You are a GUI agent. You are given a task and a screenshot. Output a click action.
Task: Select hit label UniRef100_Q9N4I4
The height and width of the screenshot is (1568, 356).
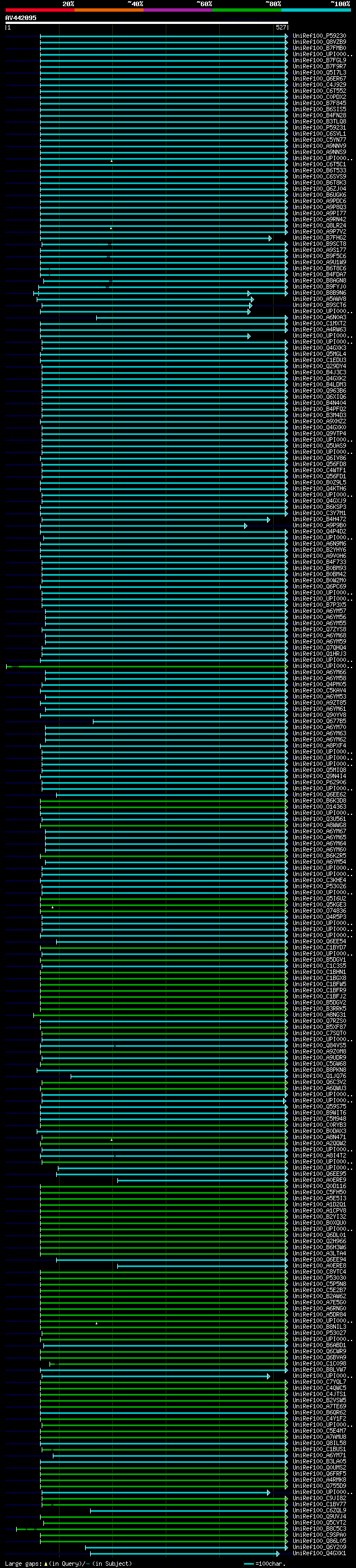coord(319,776)
